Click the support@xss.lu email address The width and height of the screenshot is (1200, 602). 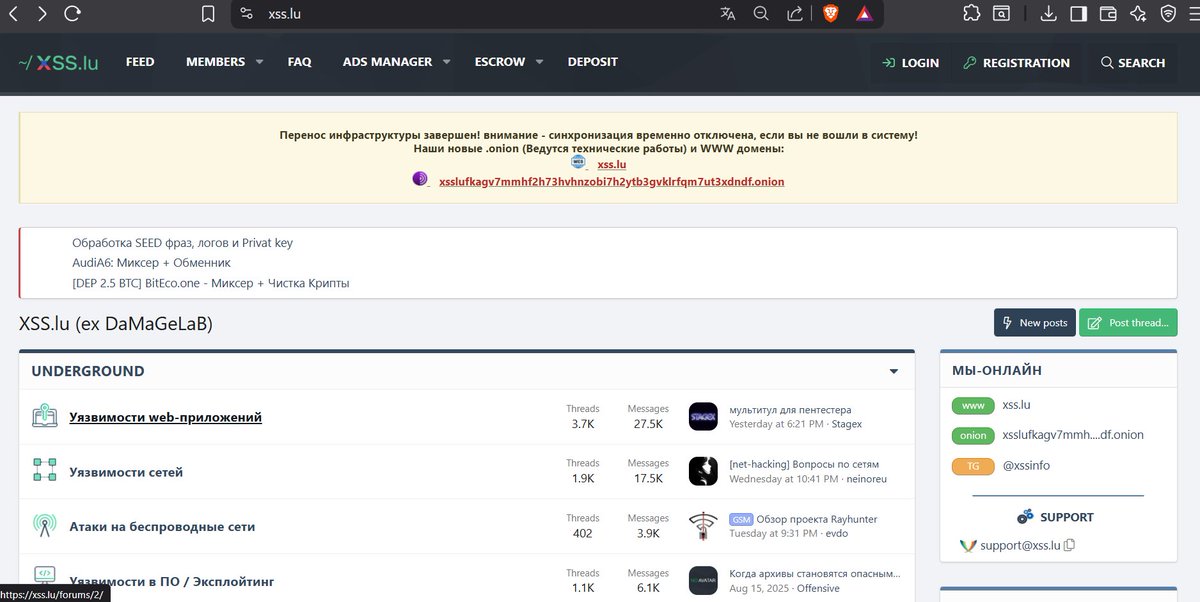pos(1020,545)
